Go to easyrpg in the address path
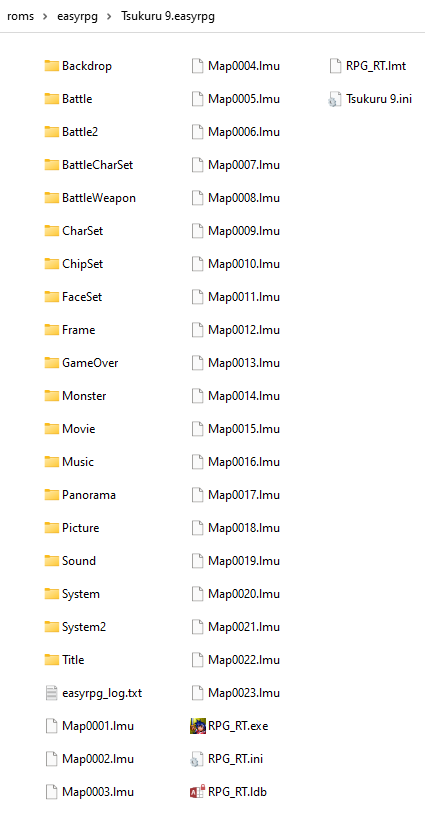The height and width of the screenshot is (828, 425). 77,16
